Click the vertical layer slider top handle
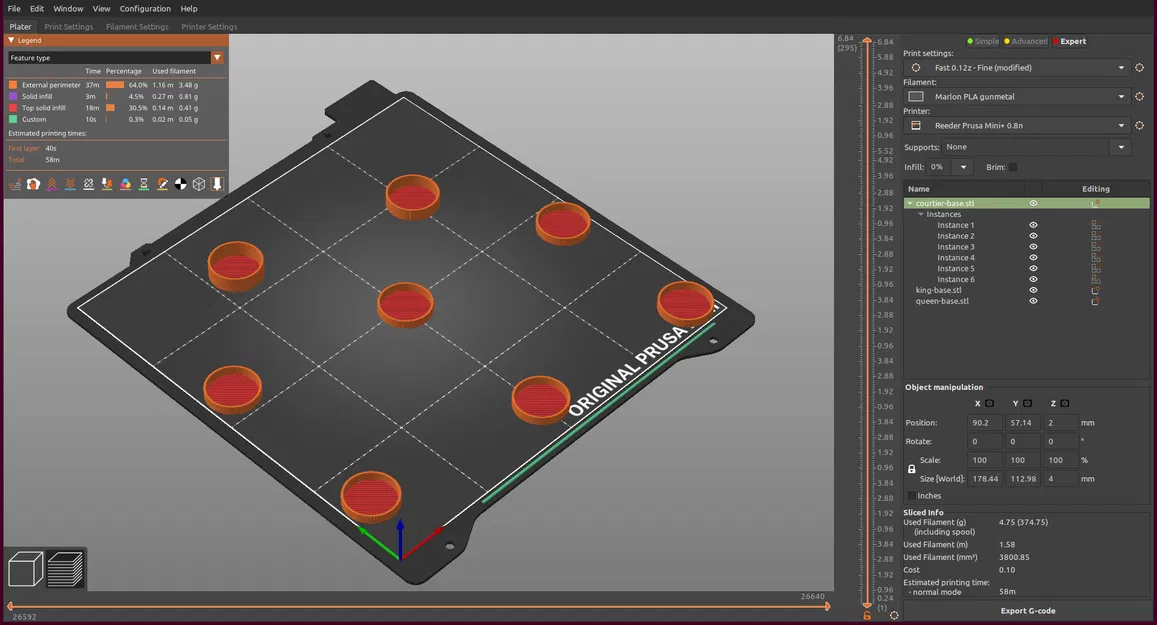This screenshot has height=625, width=1157. point(867,41)
